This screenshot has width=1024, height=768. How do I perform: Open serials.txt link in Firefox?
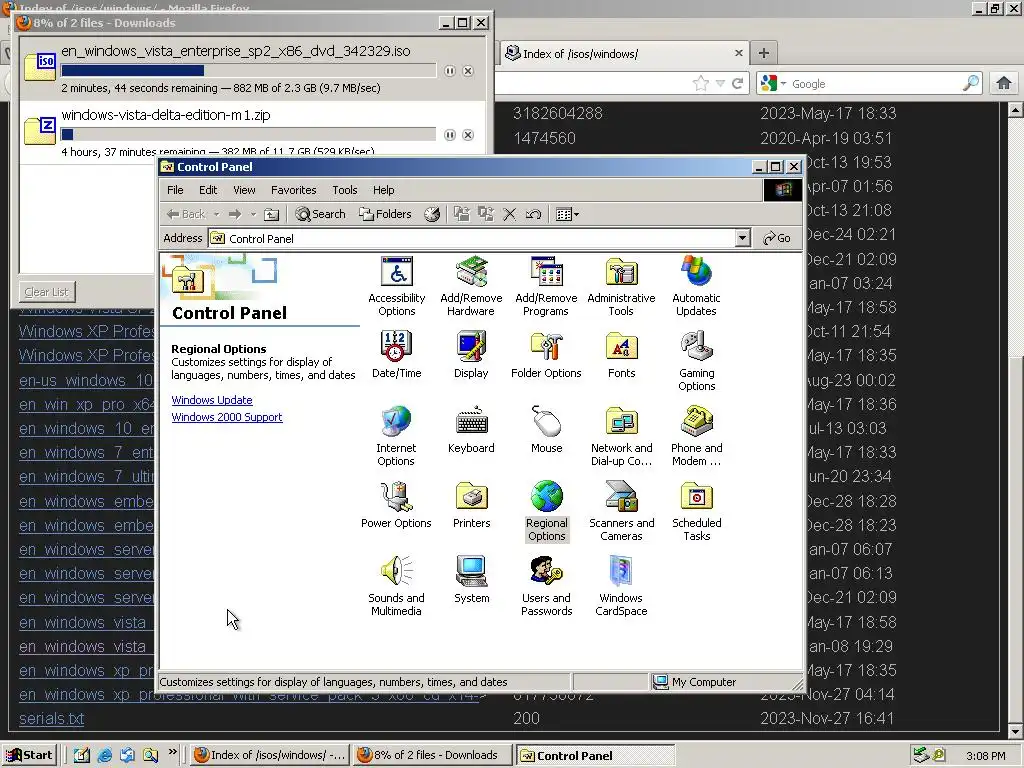pos(52,718)
